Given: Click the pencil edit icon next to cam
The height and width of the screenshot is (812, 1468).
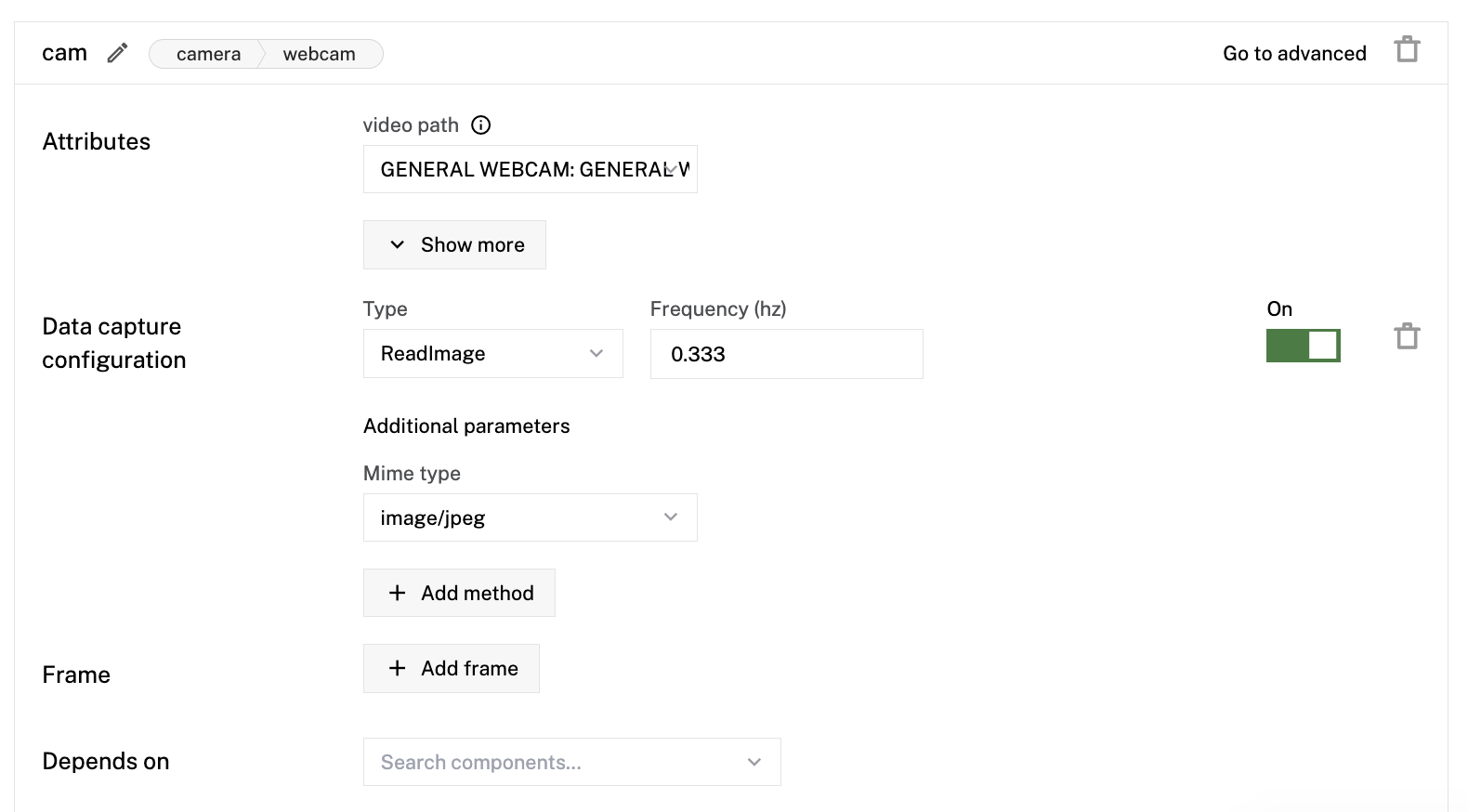Looking at the screenshot, I should [x=117, y=53].
